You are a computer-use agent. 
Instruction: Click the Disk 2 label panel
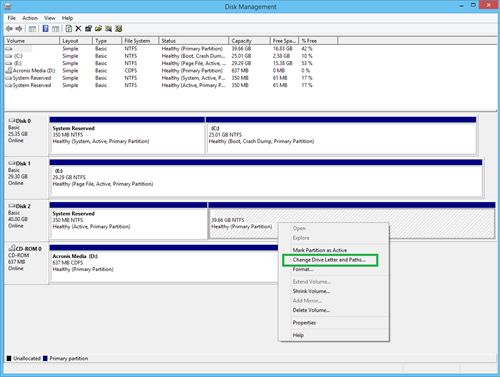click(27, 220)
